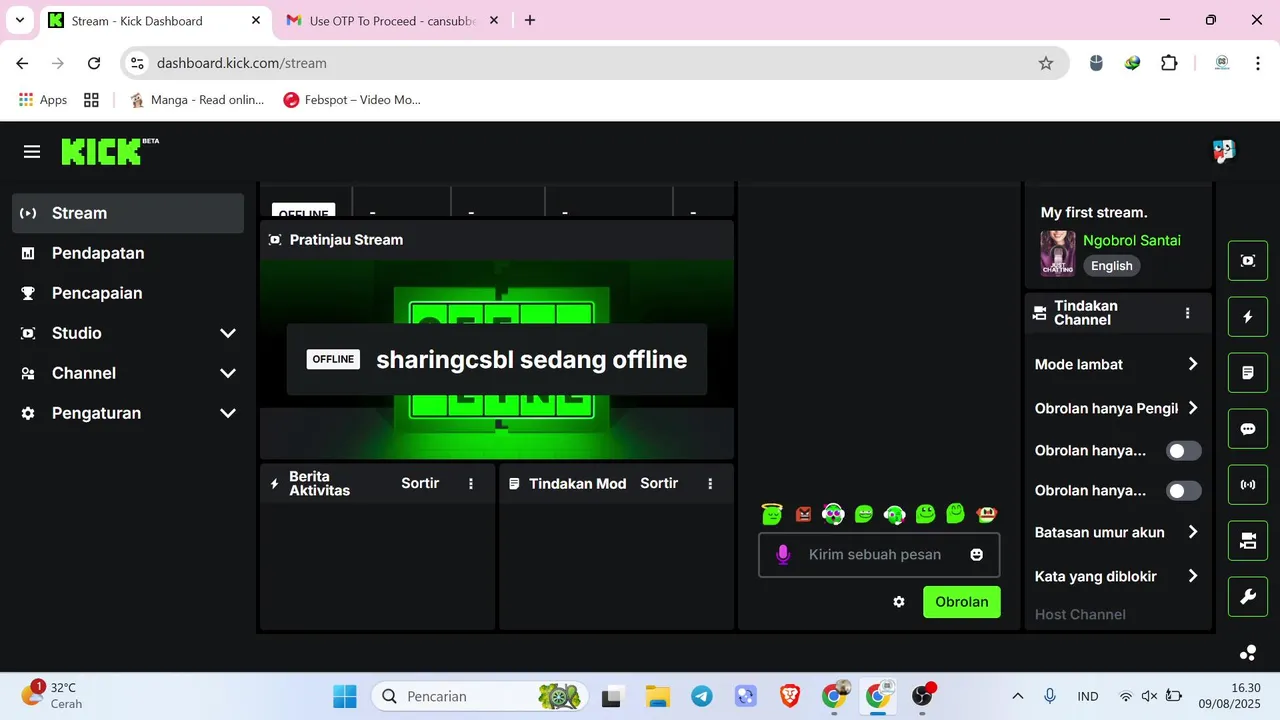1280x720 pixels.
Task: Open the Febspot bookmark
Action: click(352, 100)
